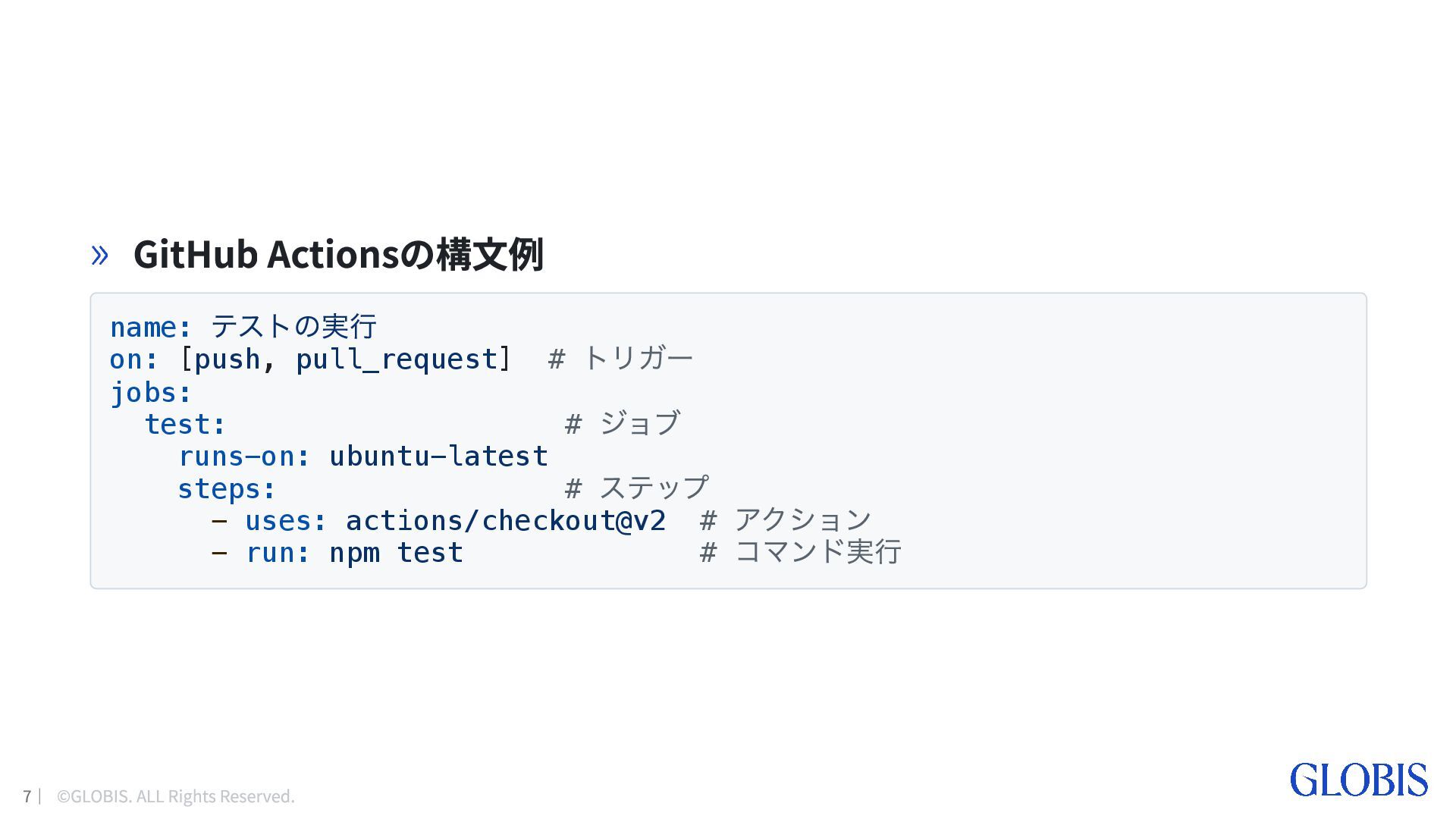1456x819 pixels.
Task: Click the "runs-on:" key
Action: click(x=244, y=457)
